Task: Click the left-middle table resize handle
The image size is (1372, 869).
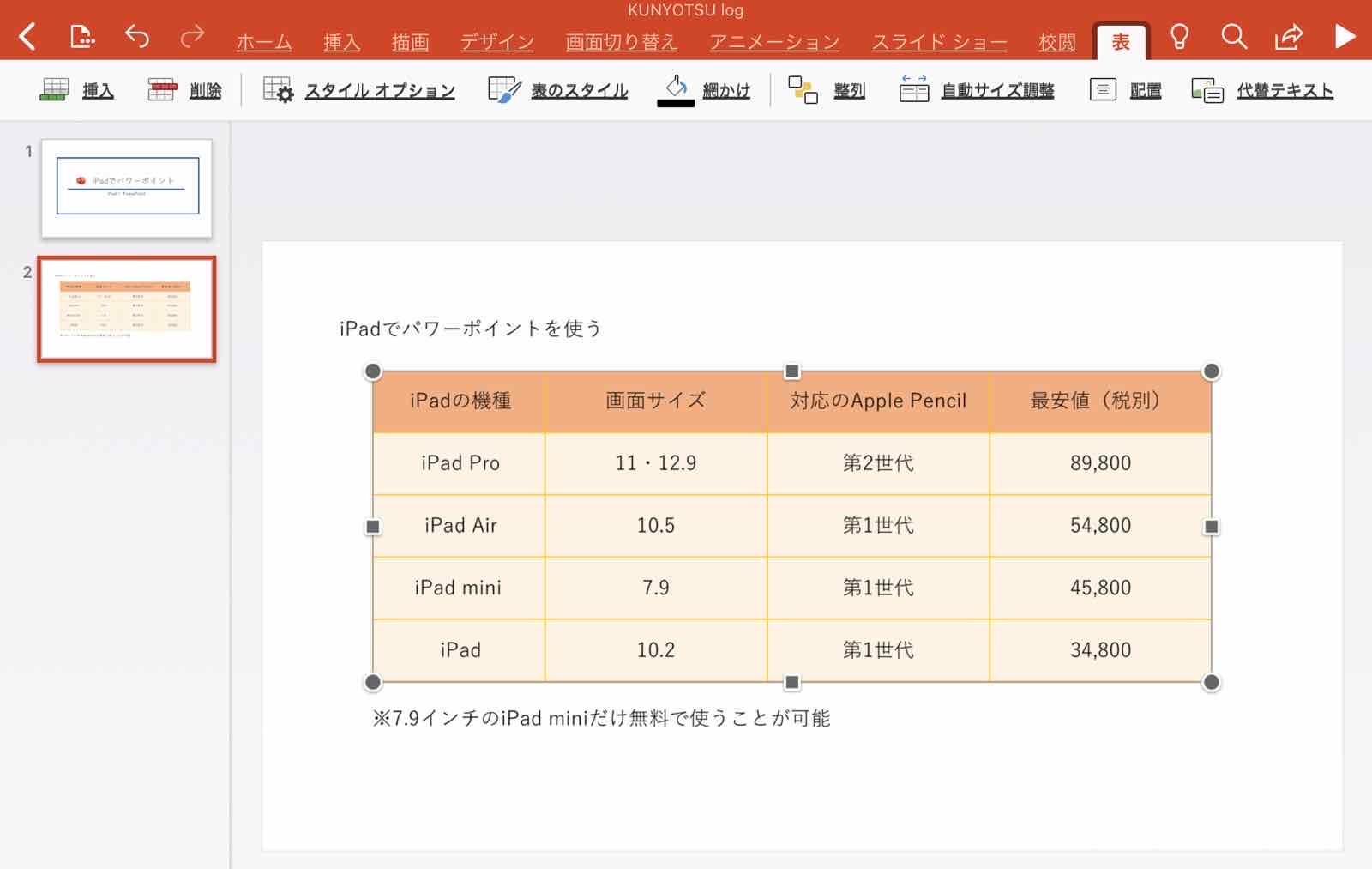Action: [372, 526]
